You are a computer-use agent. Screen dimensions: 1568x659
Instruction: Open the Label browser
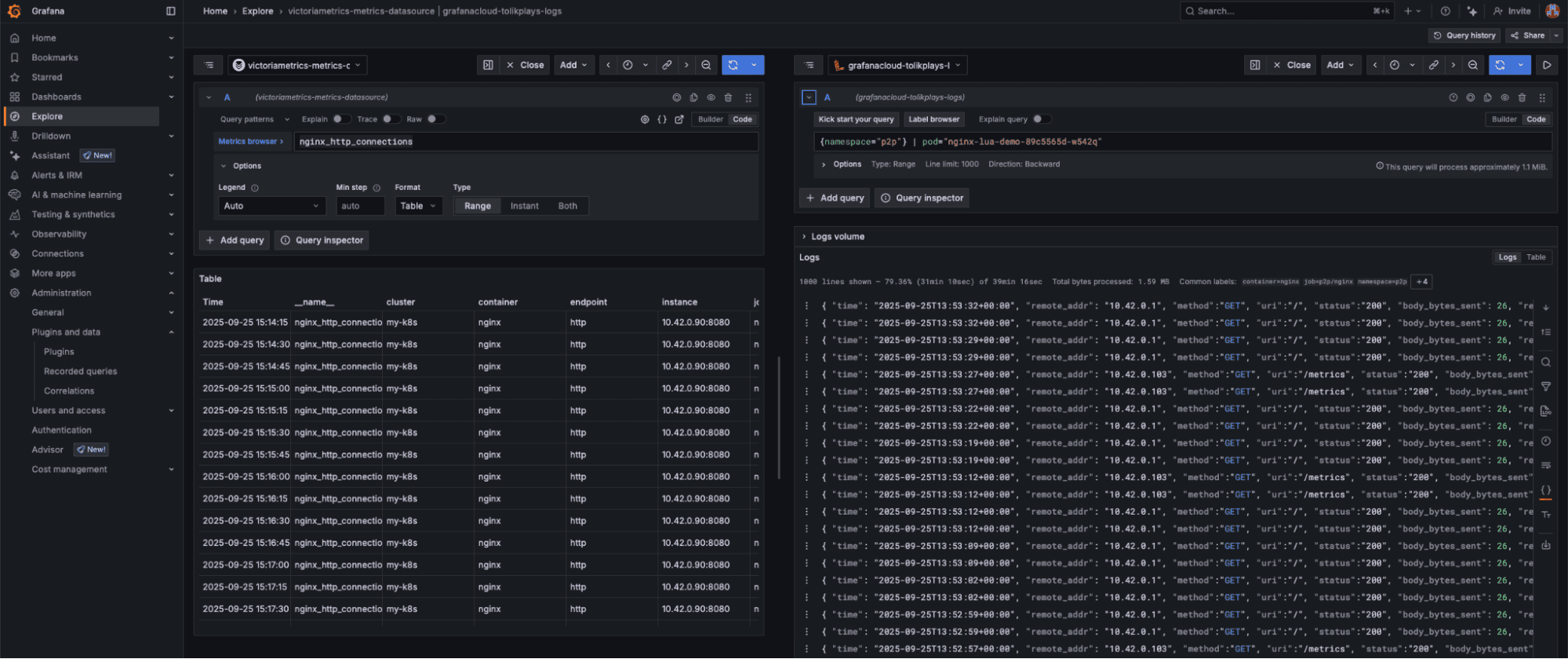(933, 119)
